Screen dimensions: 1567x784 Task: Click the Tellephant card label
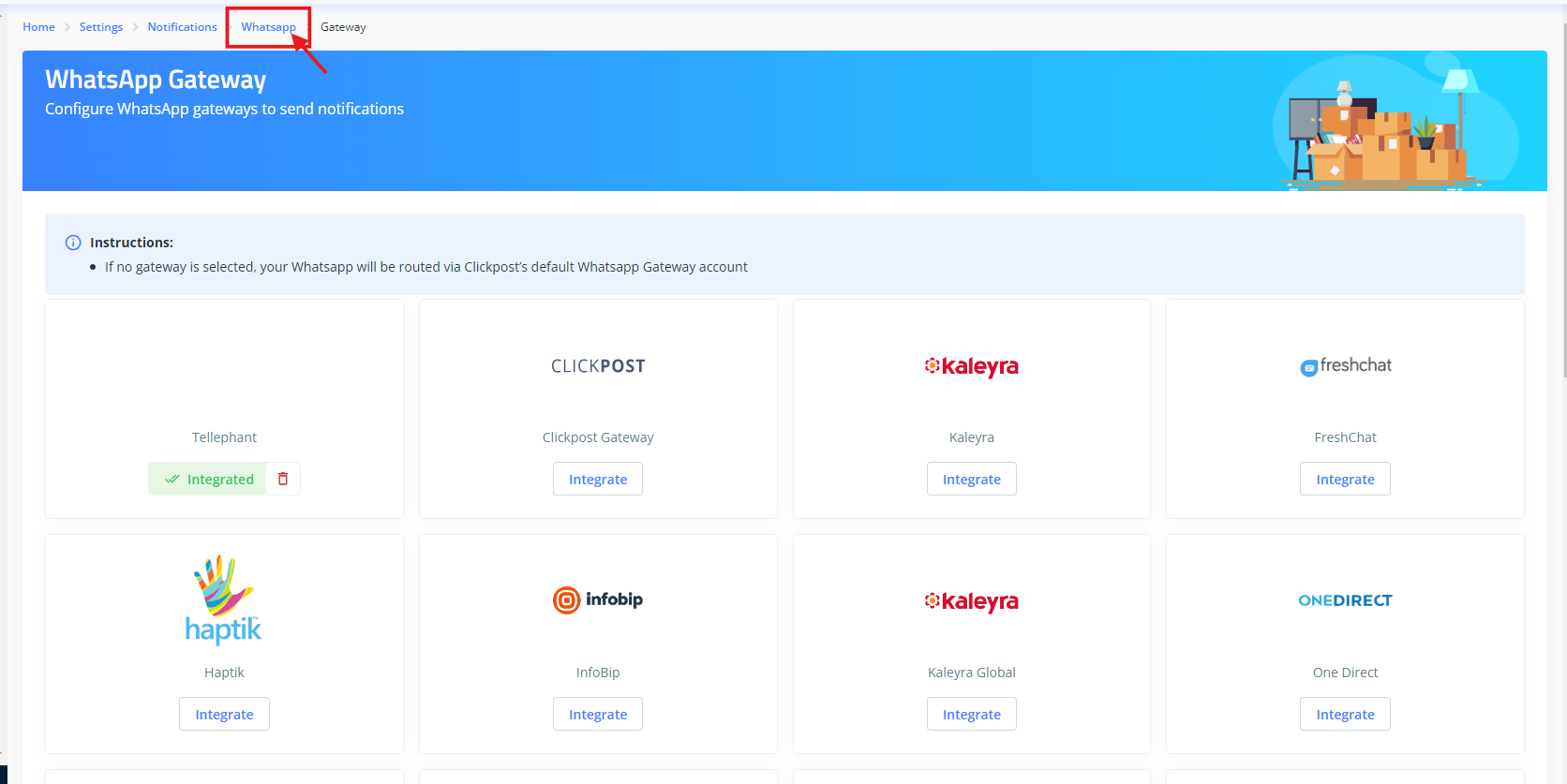click(224, 437)
